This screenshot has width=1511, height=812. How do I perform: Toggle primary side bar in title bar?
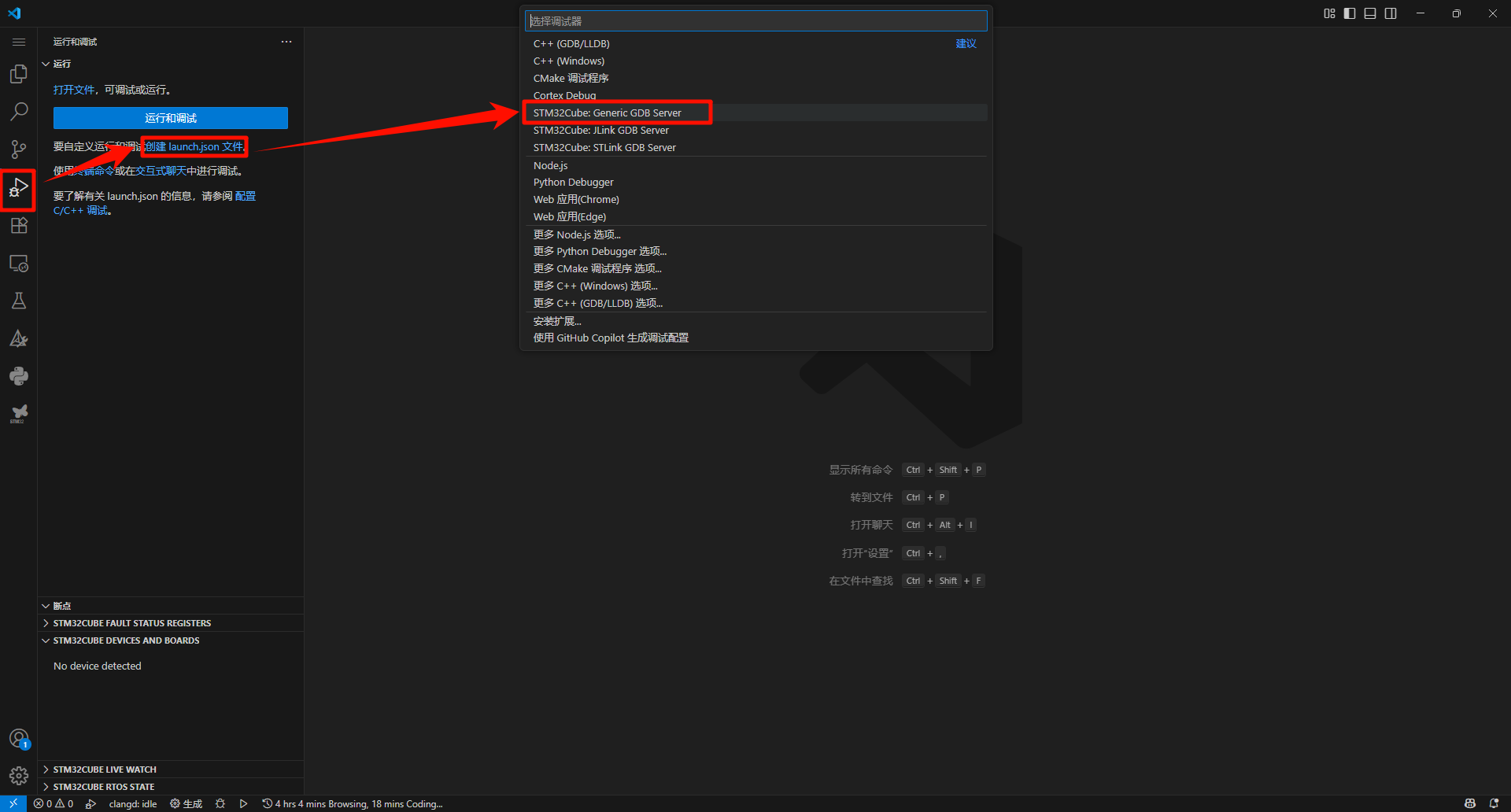1350,13
